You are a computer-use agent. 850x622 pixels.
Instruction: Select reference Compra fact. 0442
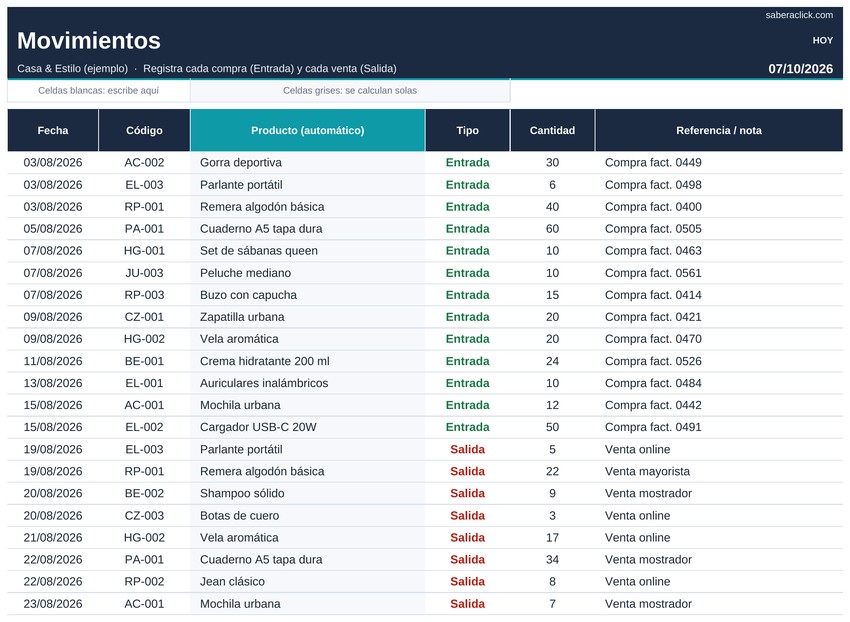(x=719, y=405)
